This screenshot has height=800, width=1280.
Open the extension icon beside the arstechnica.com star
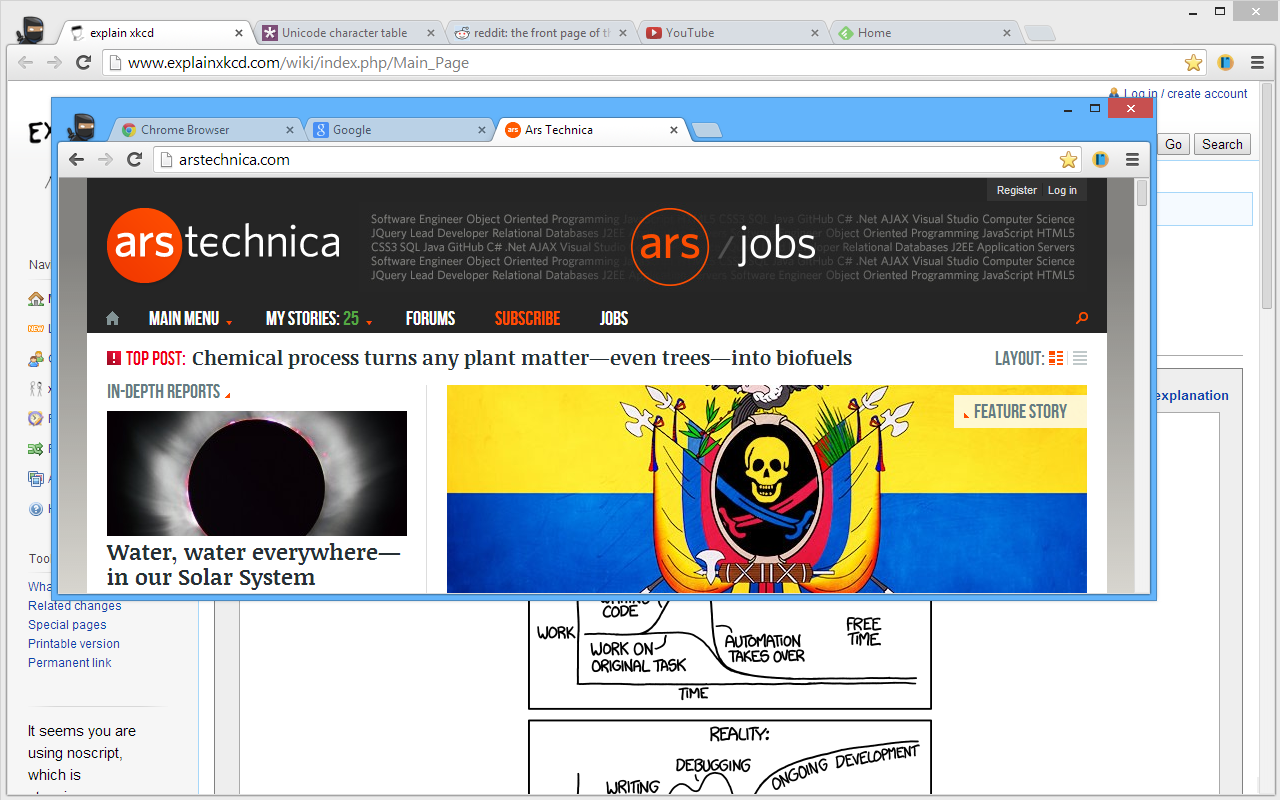pyautogui.click(x=1100, y=160)
